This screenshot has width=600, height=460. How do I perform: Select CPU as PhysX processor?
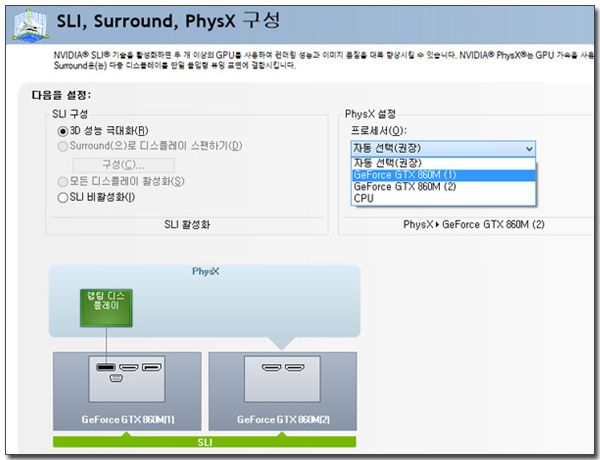tap(443, 199)
